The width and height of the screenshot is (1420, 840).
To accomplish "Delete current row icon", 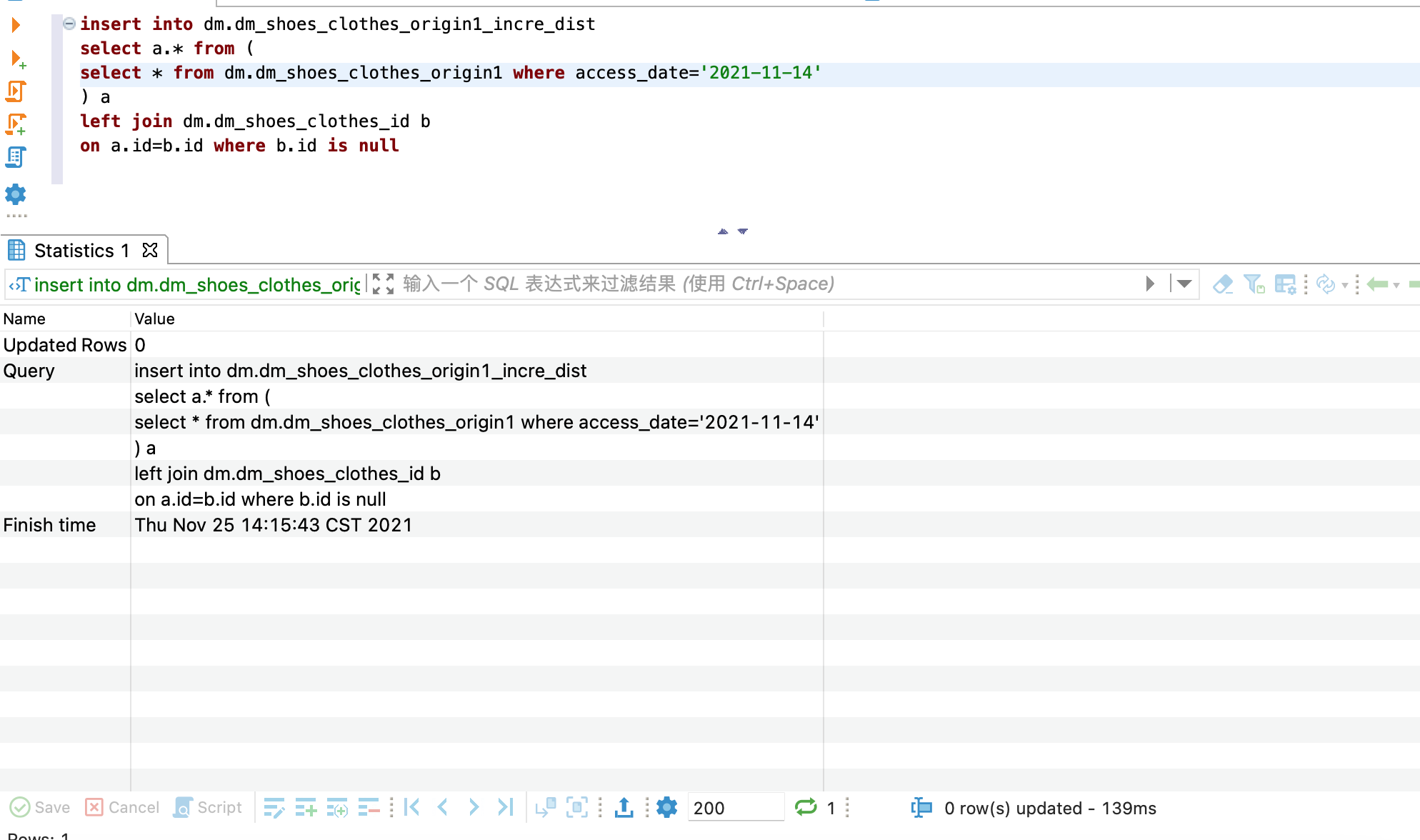I will click(369, 807).
